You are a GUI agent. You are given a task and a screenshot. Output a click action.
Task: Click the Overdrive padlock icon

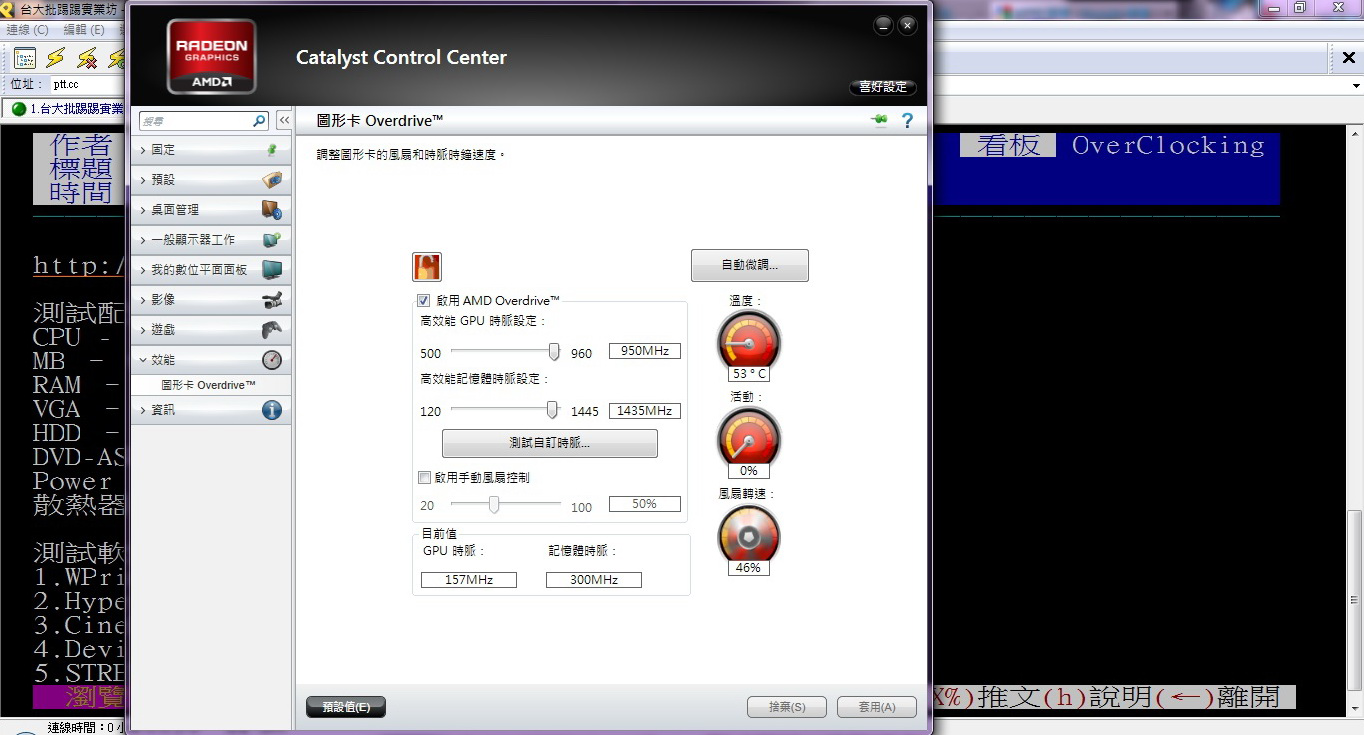pos(427,267)
